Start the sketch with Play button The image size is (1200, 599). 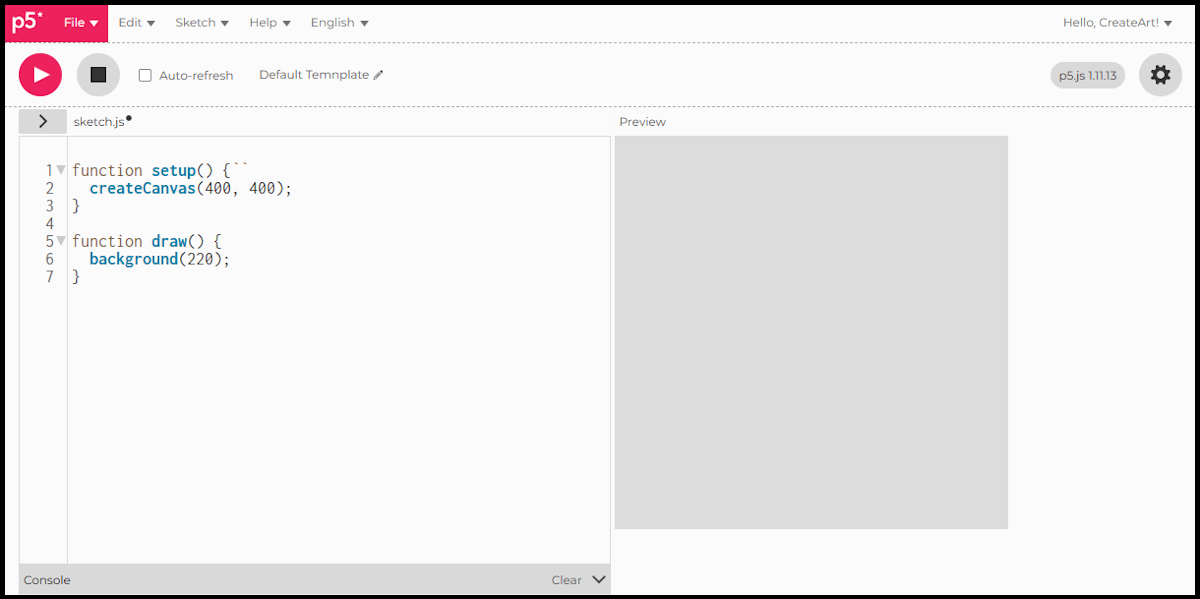(40, 75)
